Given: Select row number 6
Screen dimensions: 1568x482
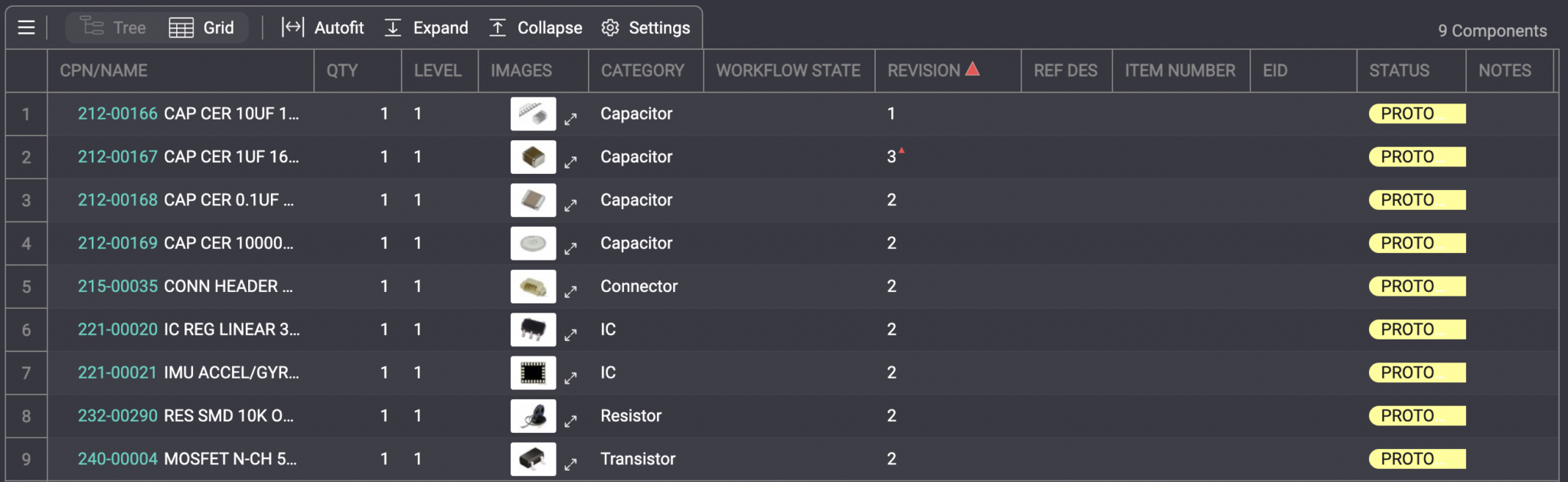Looking at the screenshot, I should tap(26, 330).
